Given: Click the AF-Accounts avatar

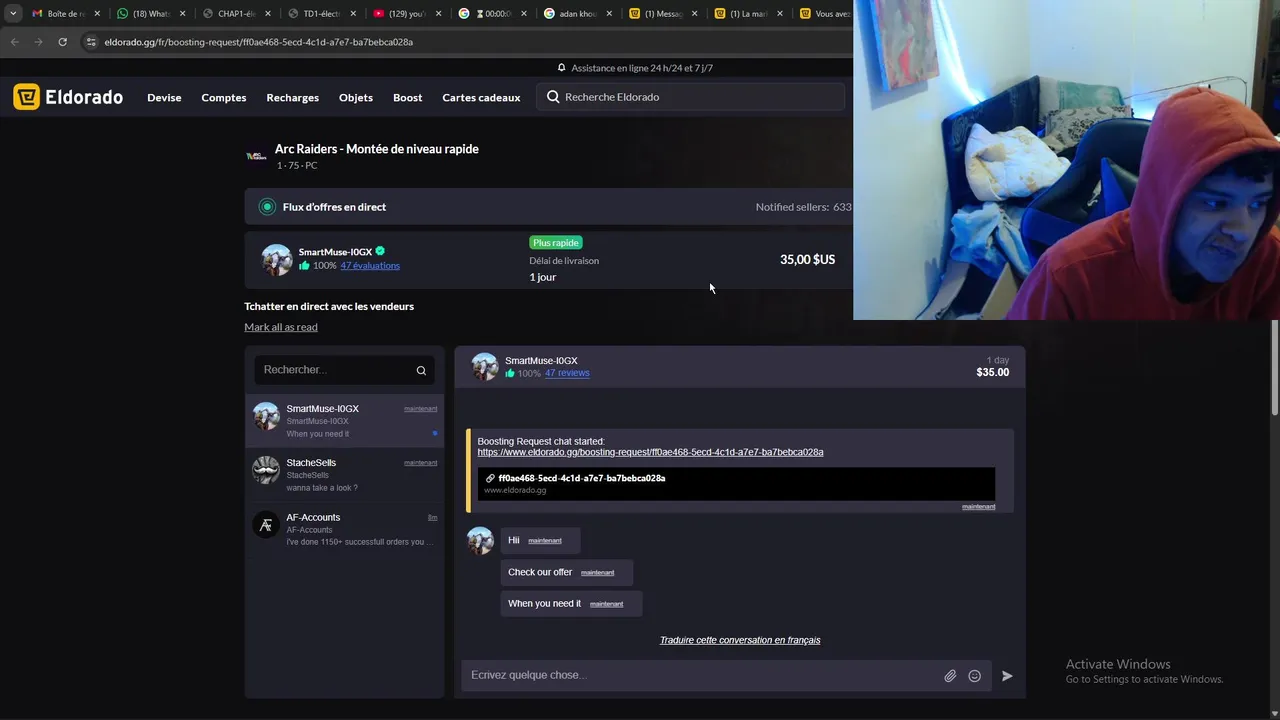Looking at the screenshot, I should 266,524.
